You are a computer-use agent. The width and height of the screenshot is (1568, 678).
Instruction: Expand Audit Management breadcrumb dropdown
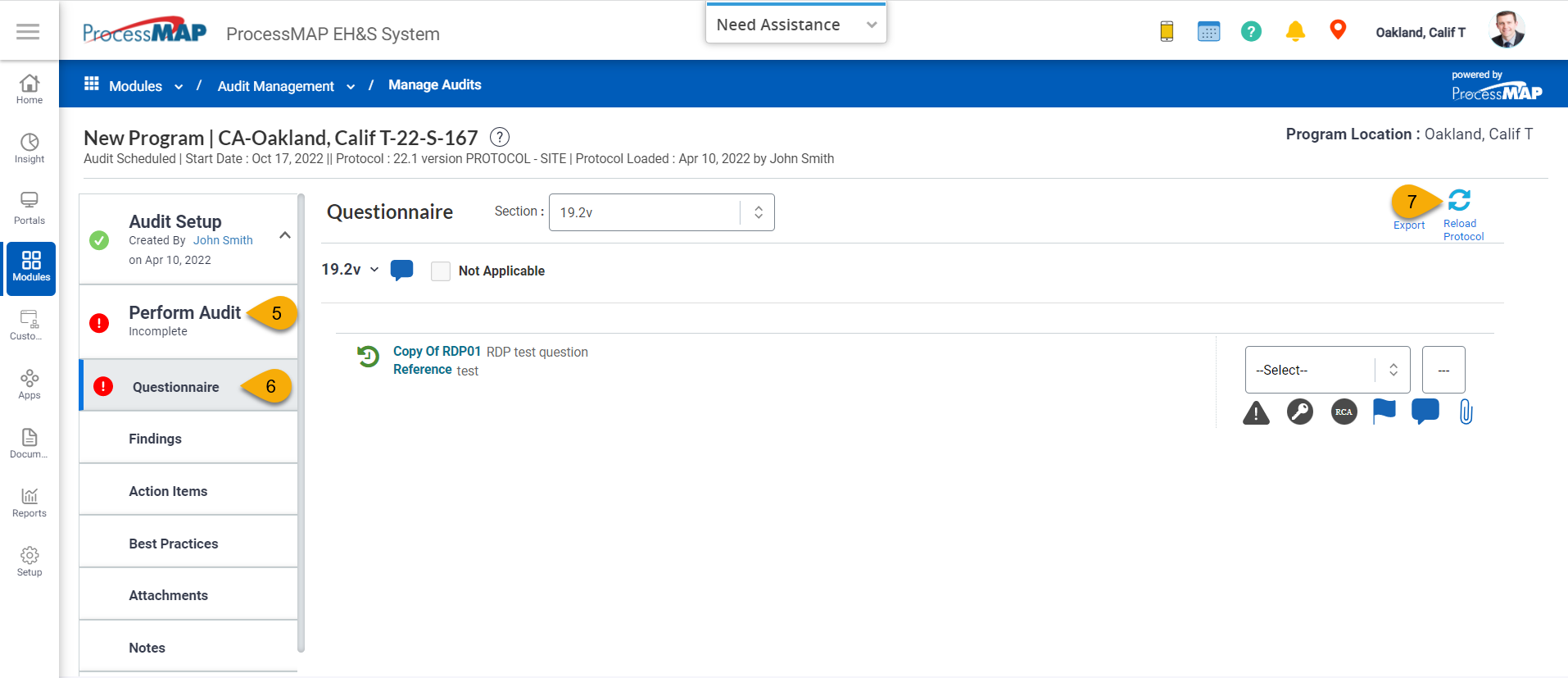point(351,87)
